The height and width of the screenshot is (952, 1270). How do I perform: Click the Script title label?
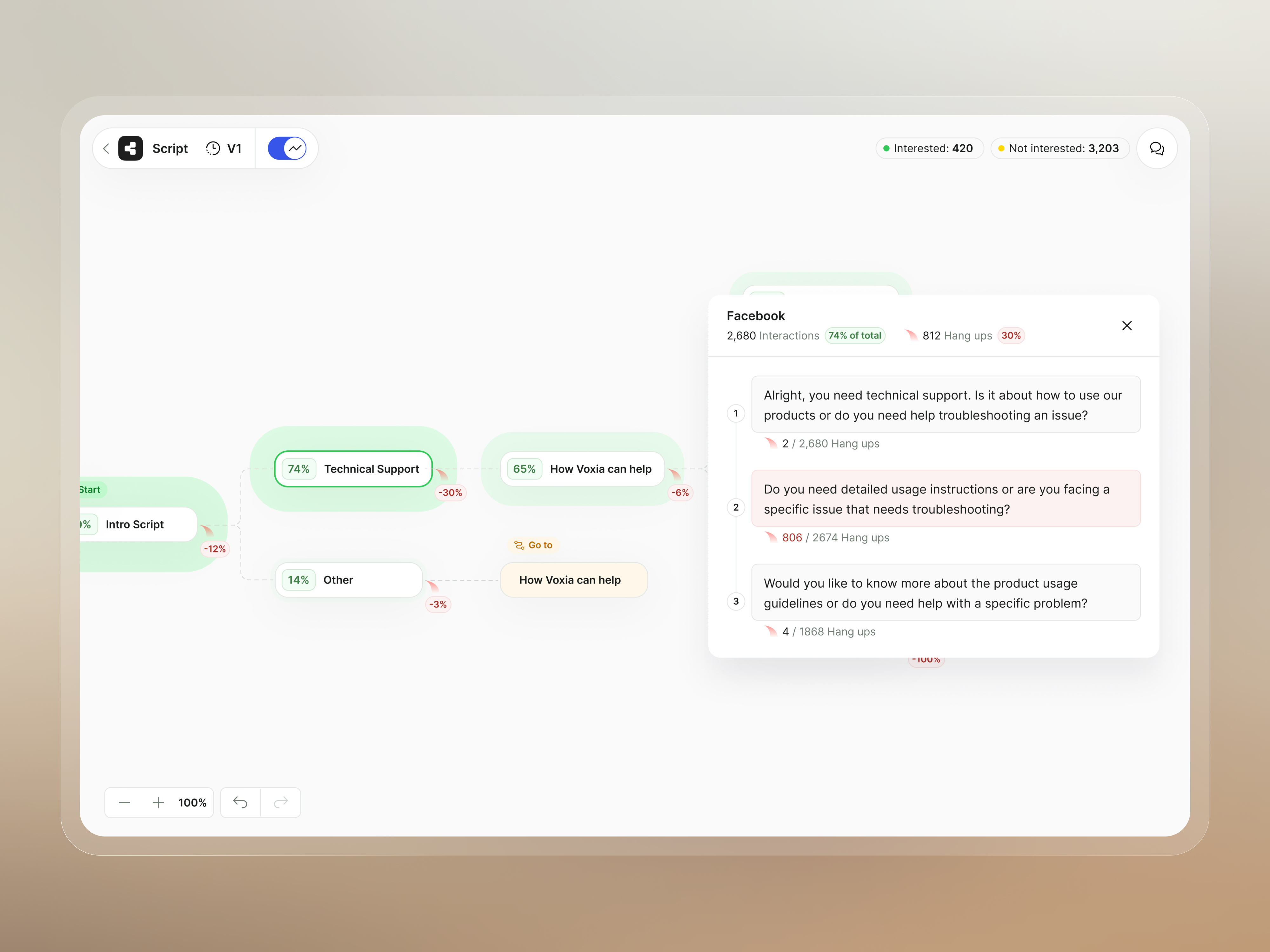(170, 149)
